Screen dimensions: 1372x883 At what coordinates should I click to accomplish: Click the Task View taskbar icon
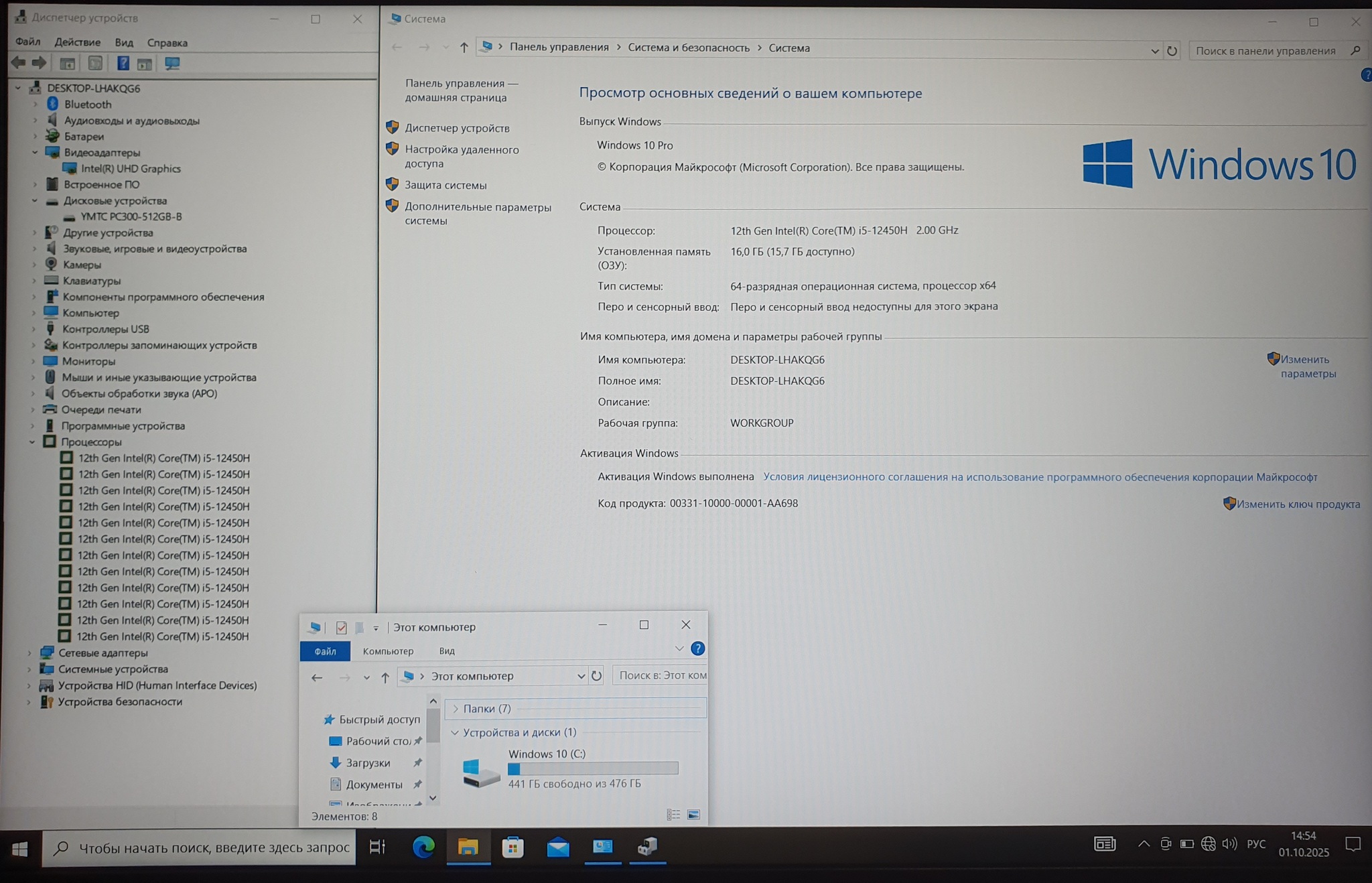[x=378, y=847]
